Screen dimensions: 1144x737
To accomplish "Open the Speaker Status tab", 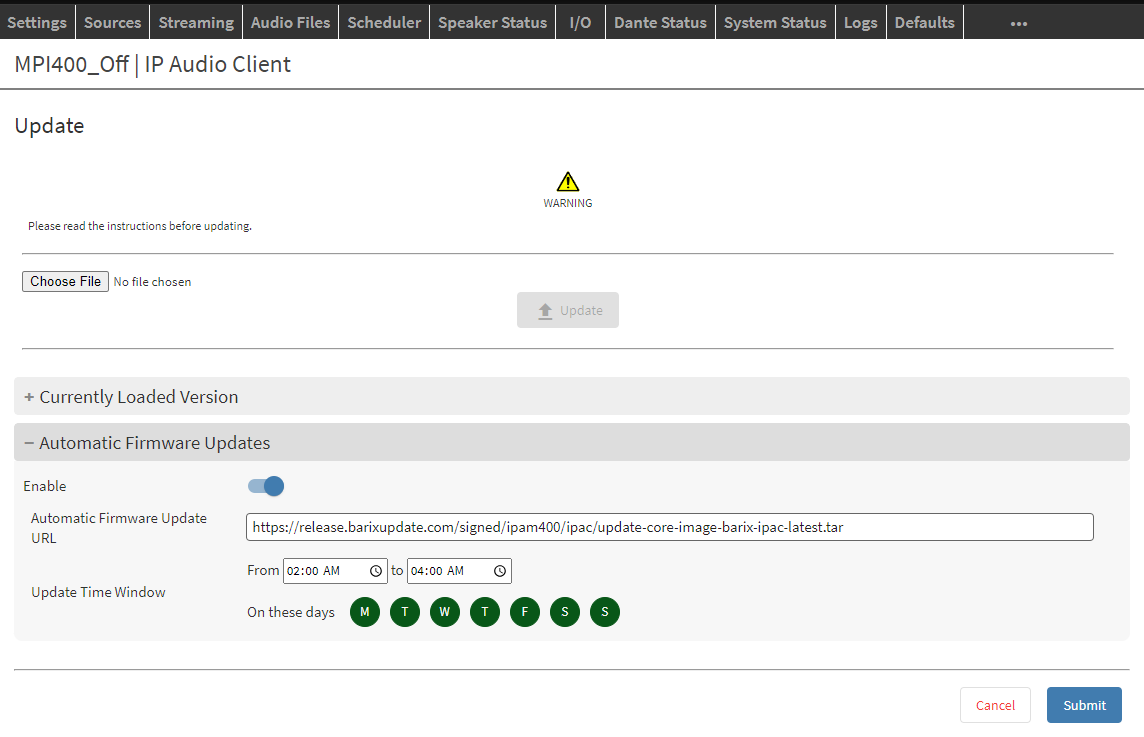I will tap(492, 22).
